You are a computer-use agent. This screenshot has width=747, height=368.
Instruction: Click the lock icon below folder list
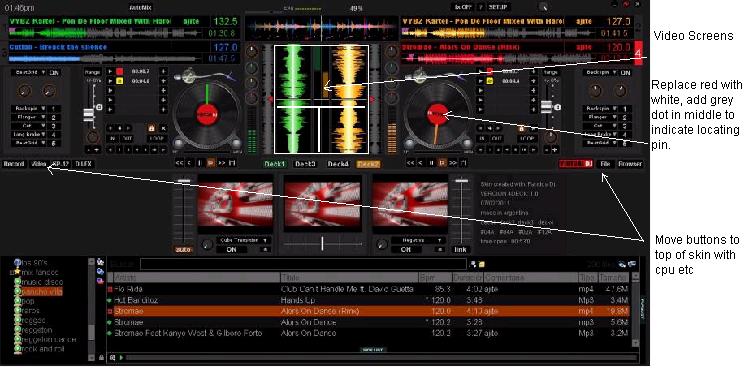point(101,357)
